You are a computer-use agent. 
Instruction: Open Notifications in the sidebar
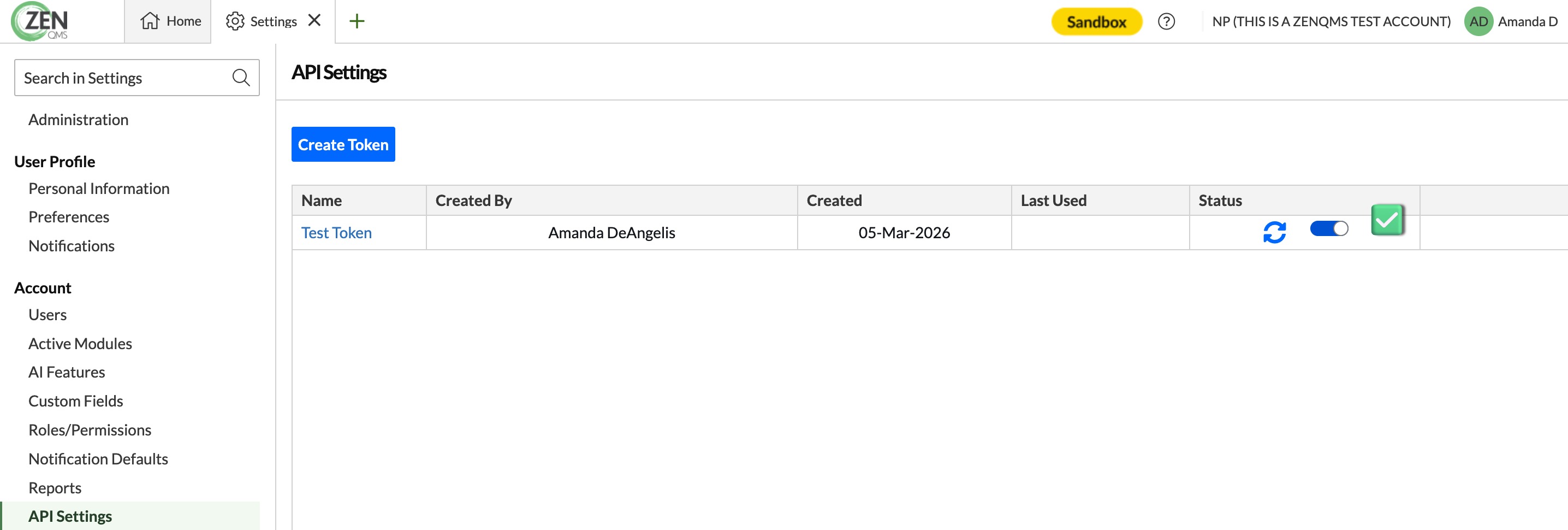tap(71, 245)
